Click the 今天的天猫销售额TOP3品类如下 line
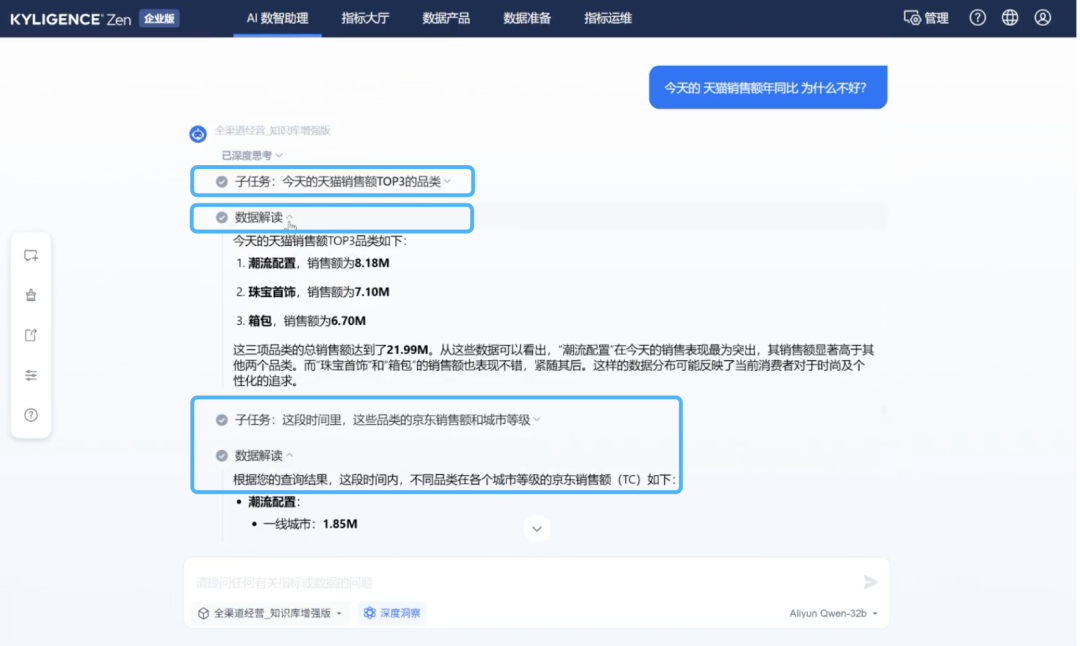This screenshot has width=1080, height=646. (x=320, y=241)
